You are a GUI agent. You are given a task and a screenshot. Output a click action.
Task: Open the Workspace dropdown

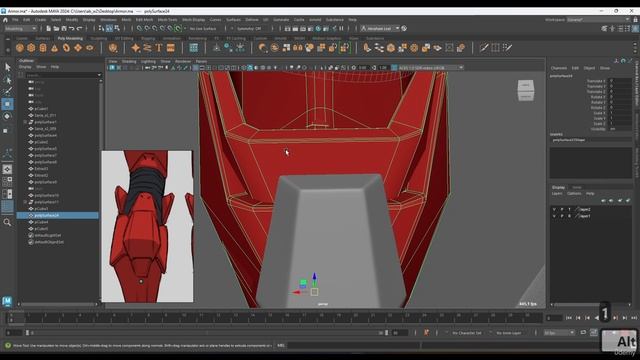[598, 20]
